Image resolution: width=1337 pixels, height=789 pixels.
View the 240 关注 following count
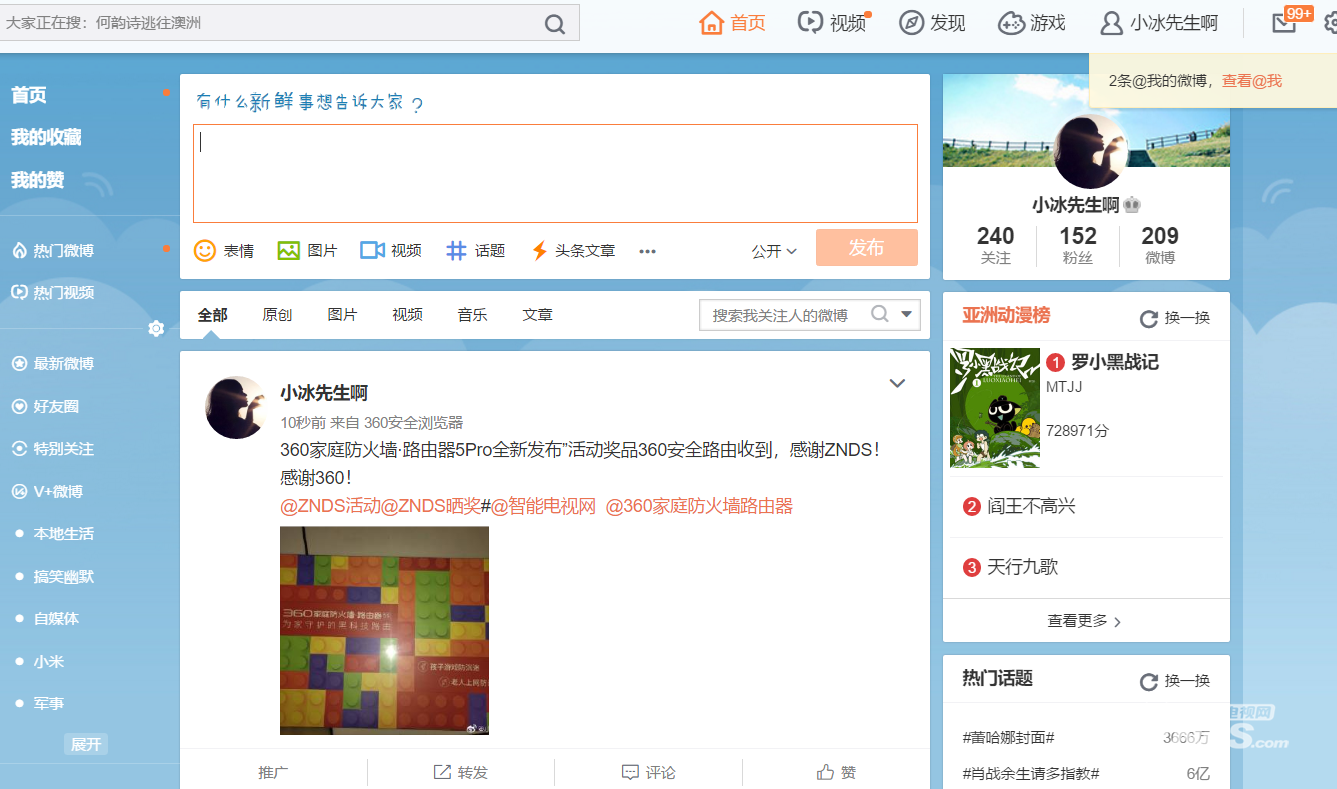(995, 245)
